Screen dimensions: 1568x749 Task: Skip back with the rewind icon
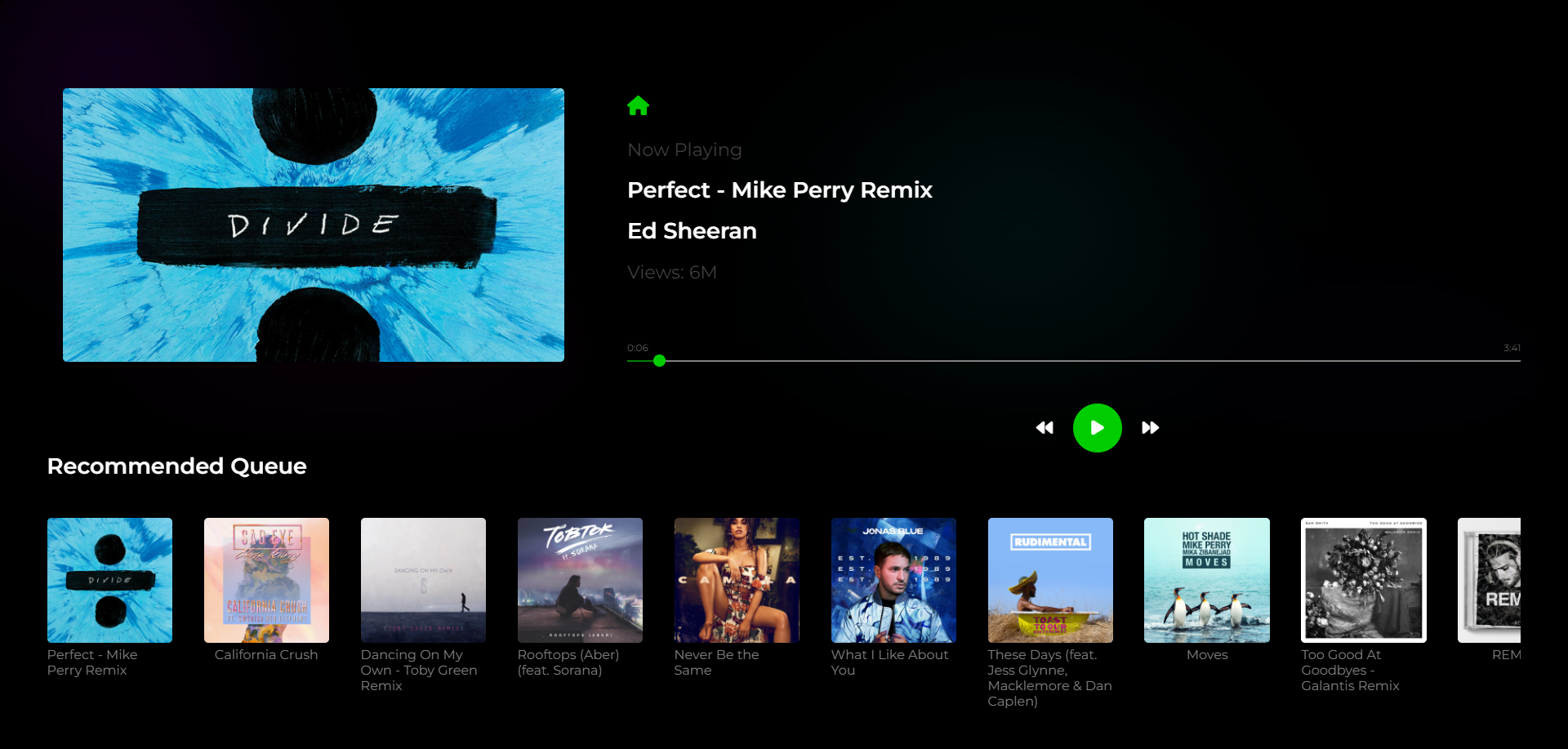coord(1045,428)
